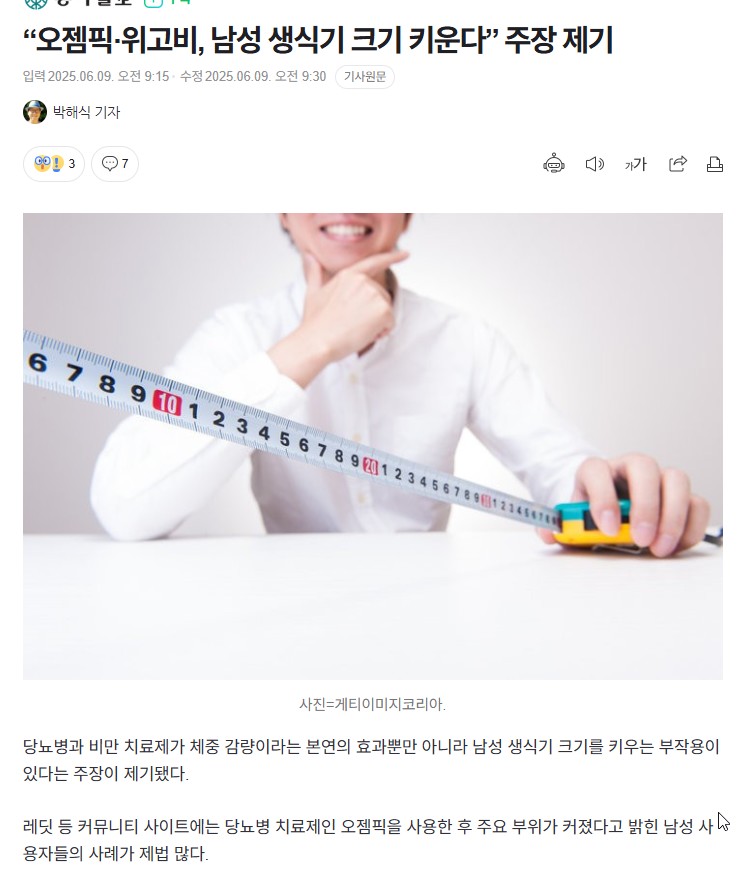Print the article using printer icon

715,164
